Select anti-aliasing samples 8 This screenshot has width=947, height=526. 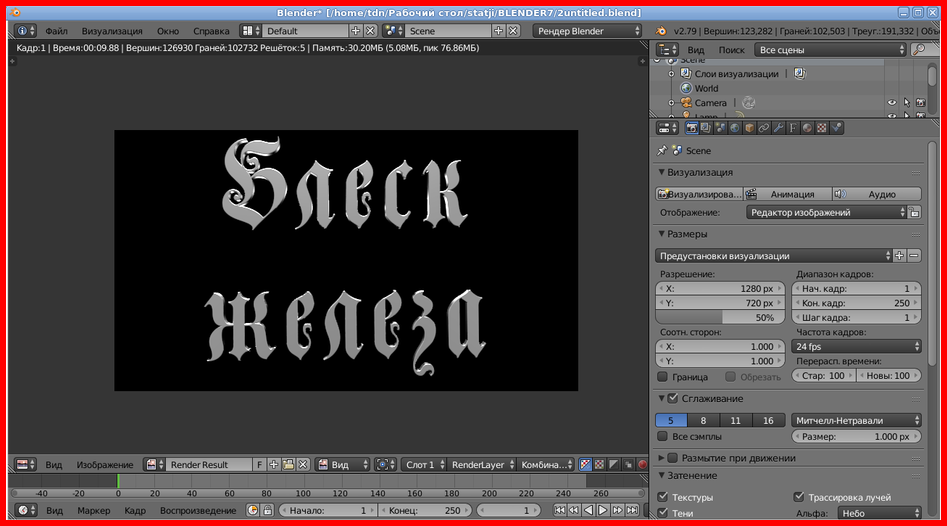pos(703,420)
